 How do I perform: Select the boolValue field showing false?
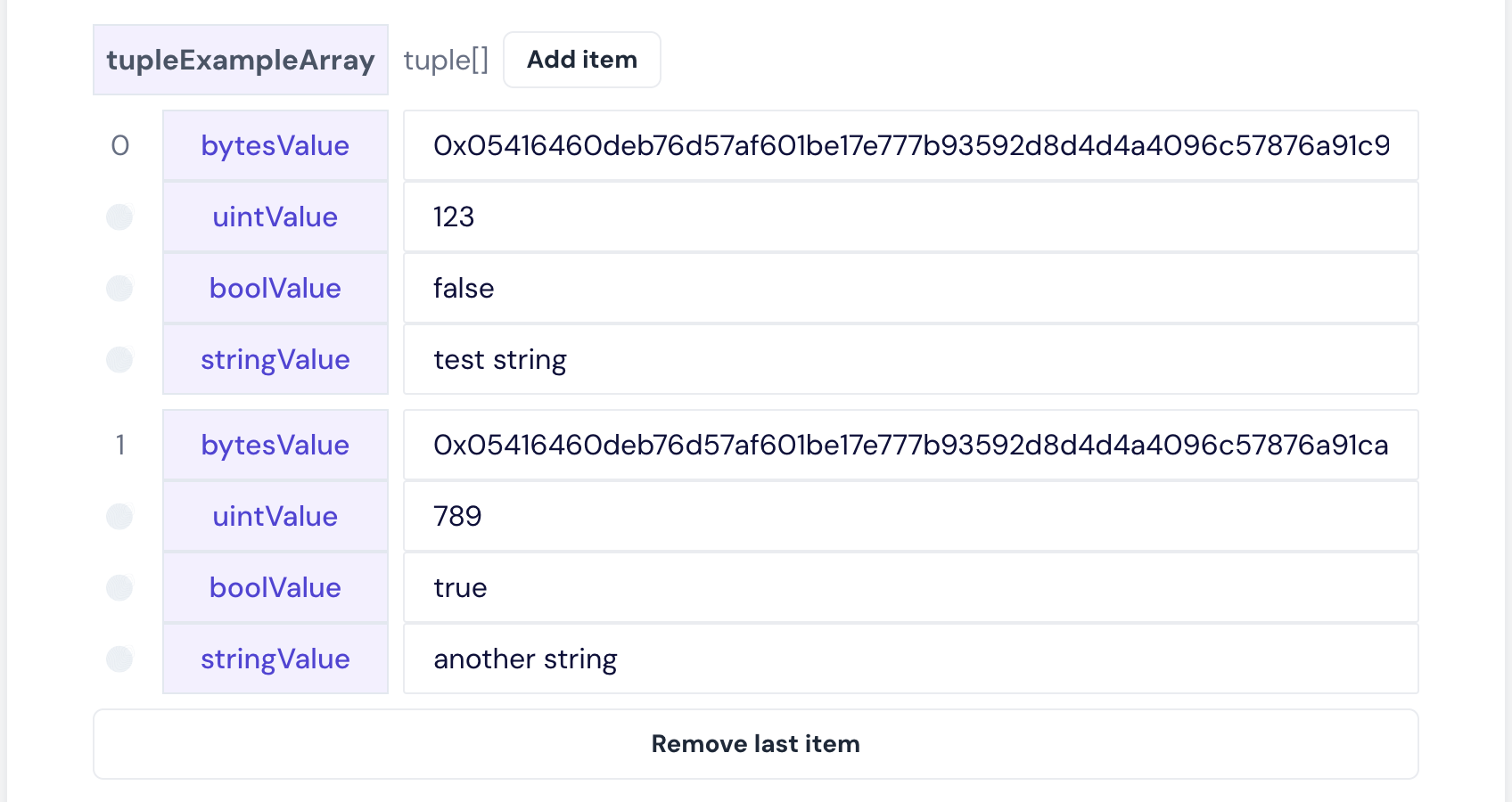tap(911, 288)
